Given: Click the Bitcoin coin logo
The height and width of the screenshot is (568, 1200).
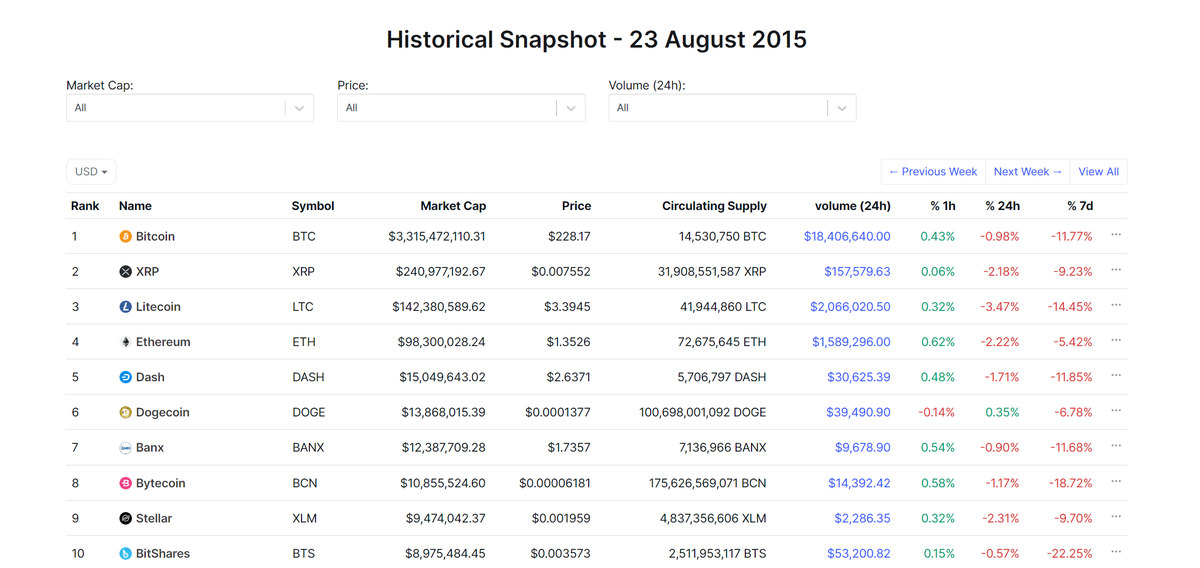Looking at the screenshot, I should (x=125, y=237).
